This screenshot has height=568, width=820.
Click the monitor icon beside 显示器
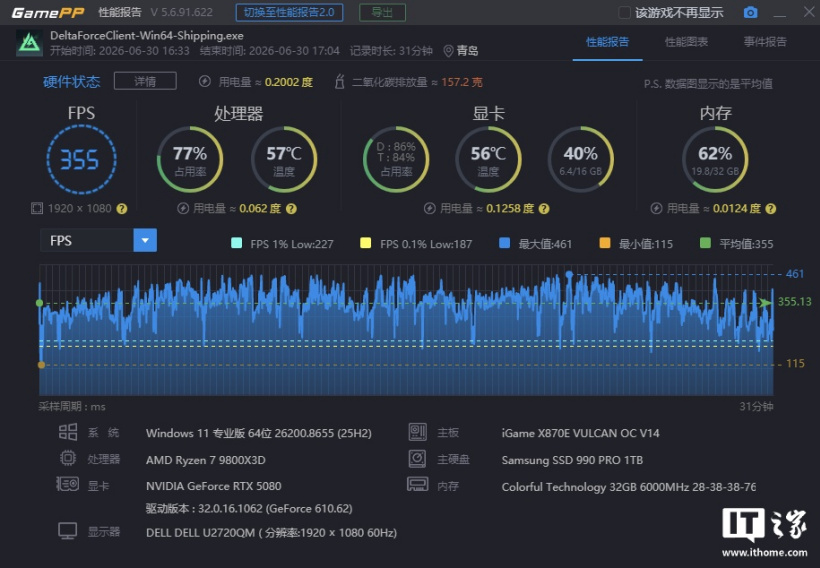[x=68, y=531]
